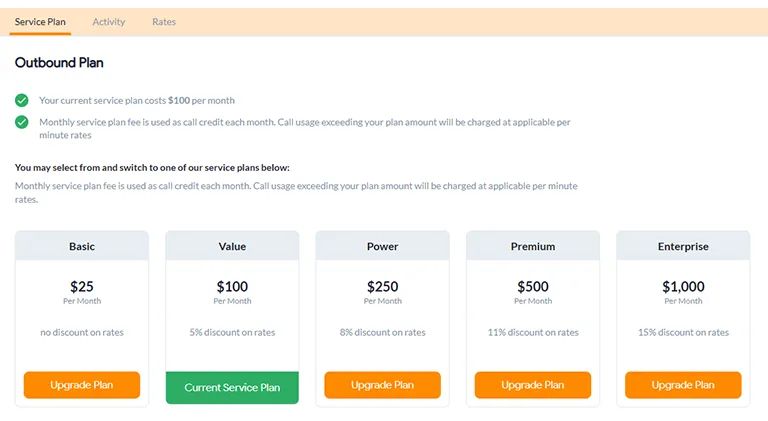Viewport: 768px width, 421px height.
Task: Select the Value plan card header
Action: tap(232, 246)
